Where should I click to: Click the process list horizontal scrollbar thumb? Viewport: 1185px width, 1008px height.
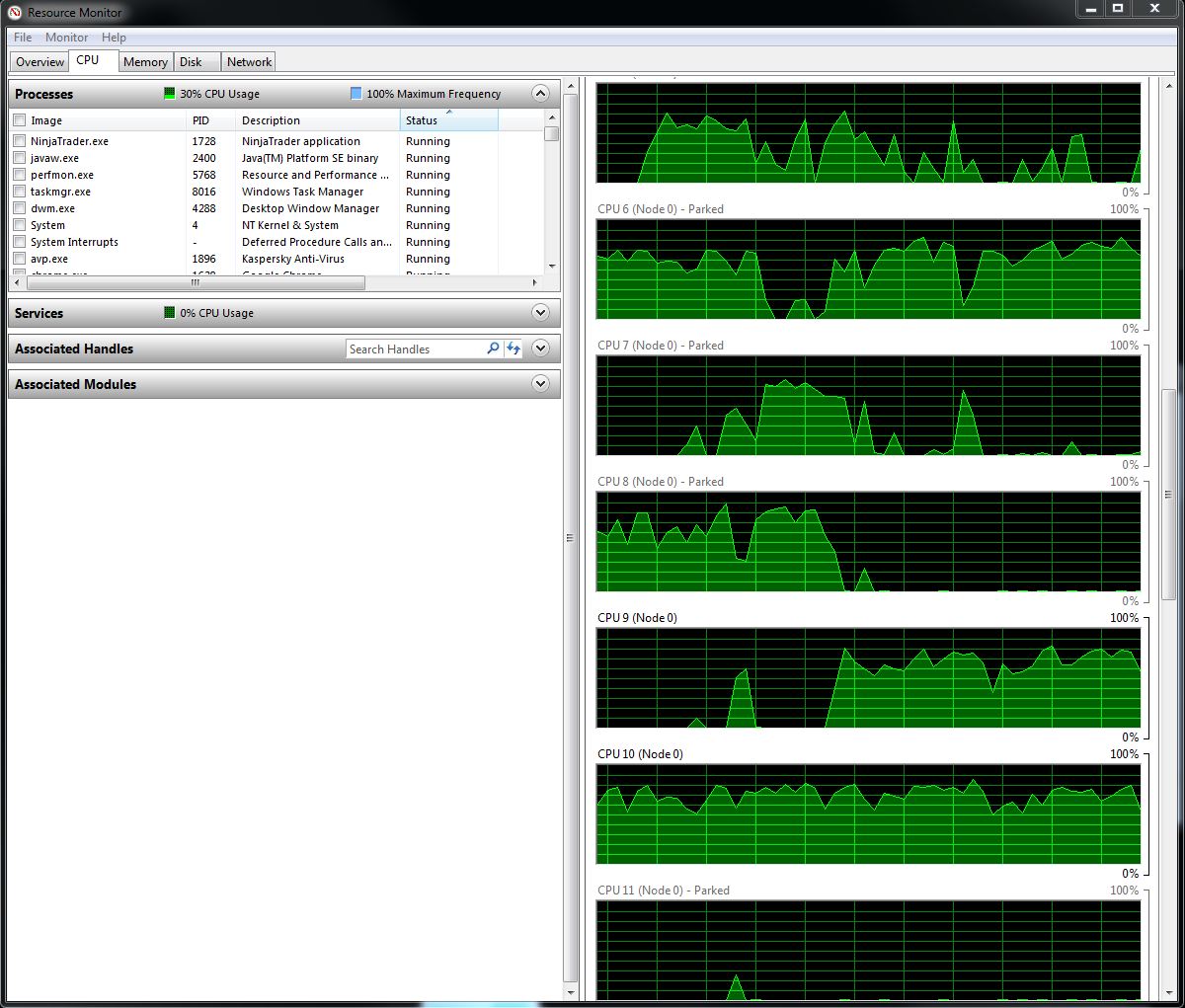pos(196,282)
